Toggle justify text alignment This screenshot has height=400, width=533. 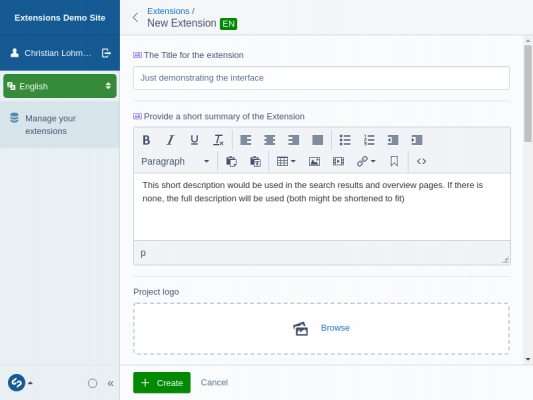coord(317,140)
